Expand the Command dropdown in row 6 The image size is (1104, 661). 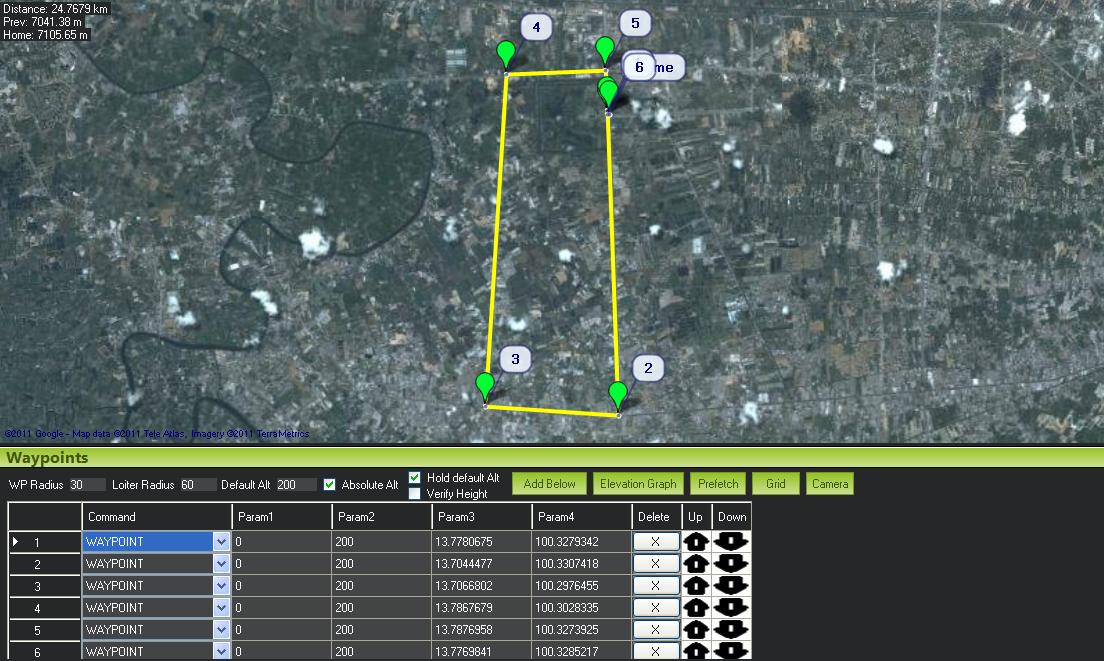(x=221, y=651)
